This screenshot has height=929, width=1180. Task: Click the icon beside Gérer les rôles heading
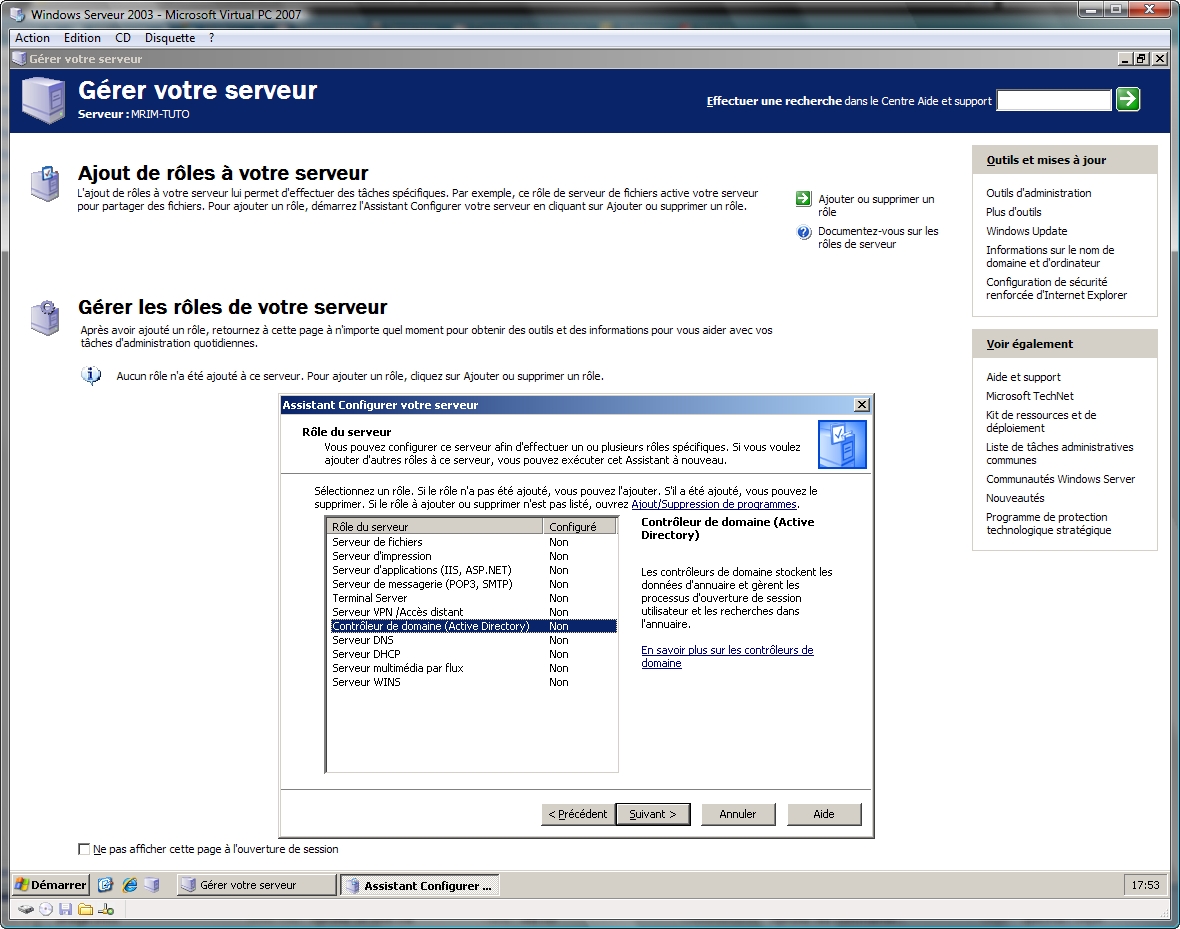pos(44,317)
